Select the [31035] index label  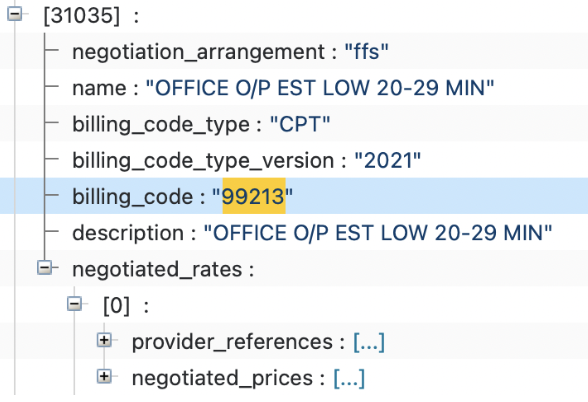(82, 16)
